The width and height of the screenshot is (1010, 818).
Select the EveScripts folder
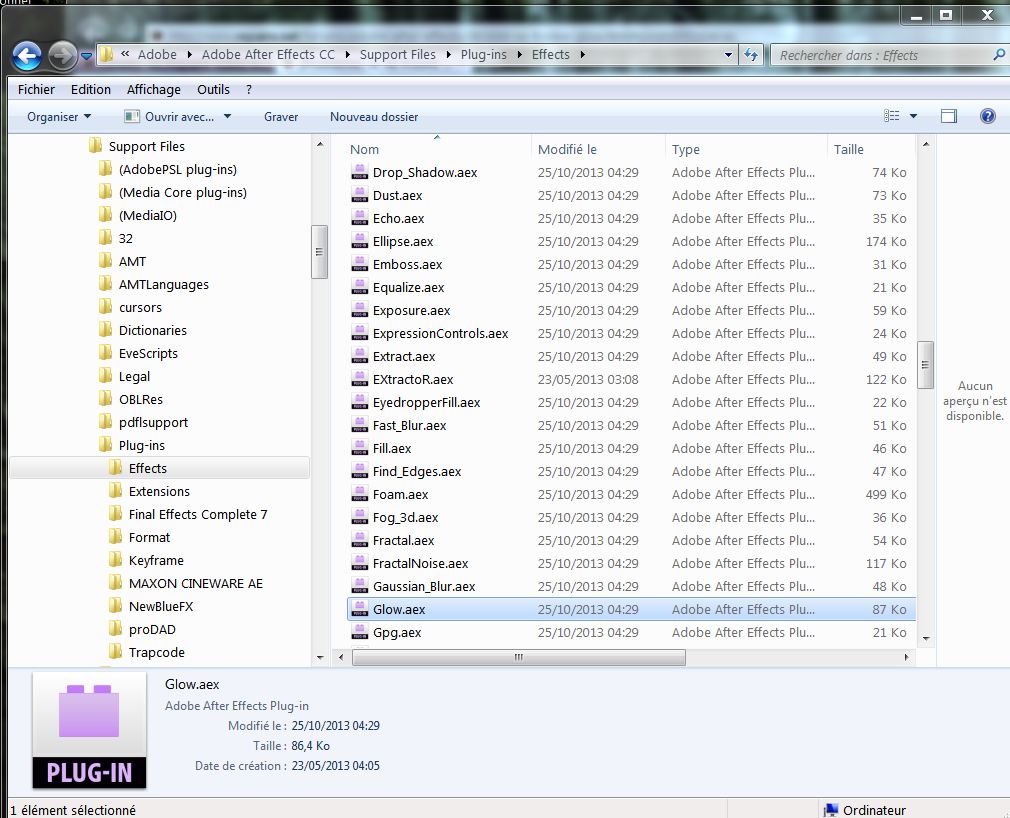point(148,353)
